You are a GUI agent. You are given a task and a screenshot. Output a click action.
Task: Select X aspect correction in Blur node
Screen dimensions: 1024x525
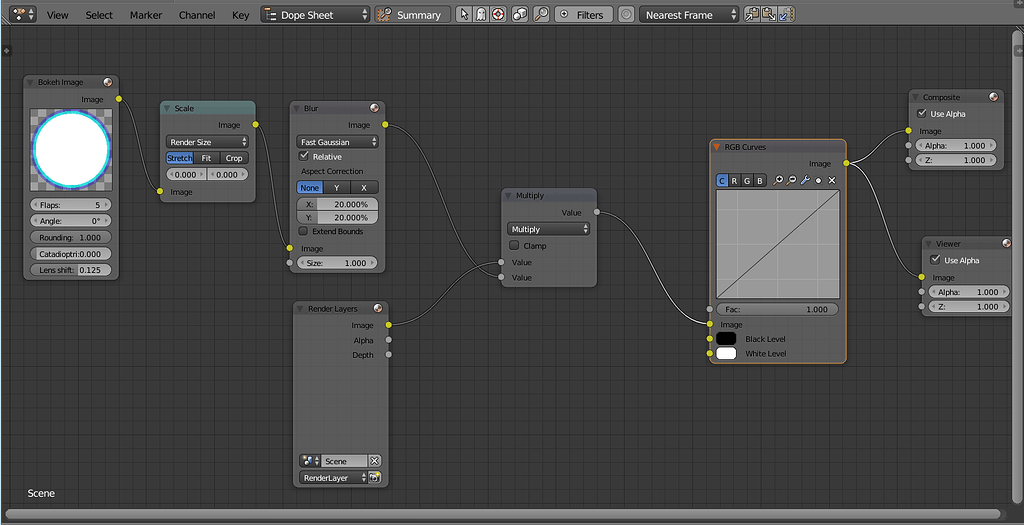tap(364, 187)
